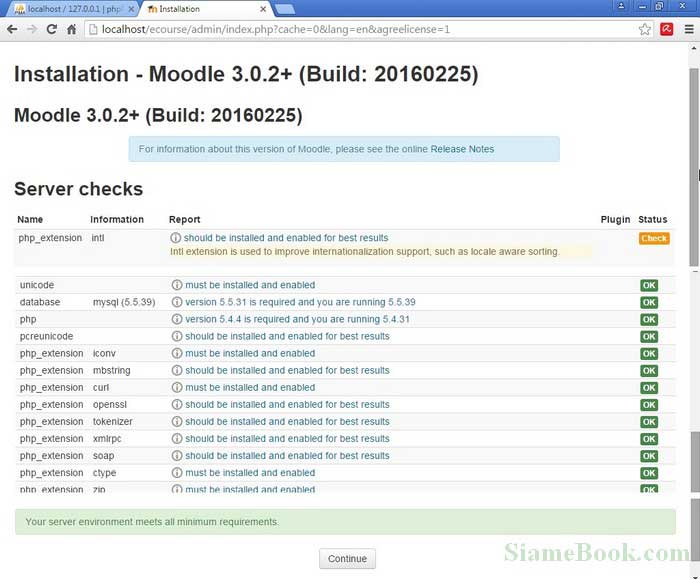
Task: Click the 'Server checks' heading
Action: click(79, 189)
